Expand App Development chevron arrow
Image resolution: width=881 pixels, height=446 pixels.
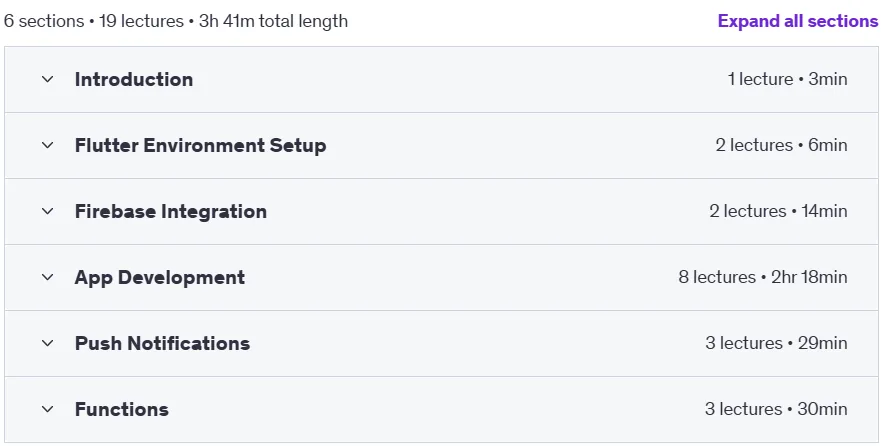tap(48, 277)
